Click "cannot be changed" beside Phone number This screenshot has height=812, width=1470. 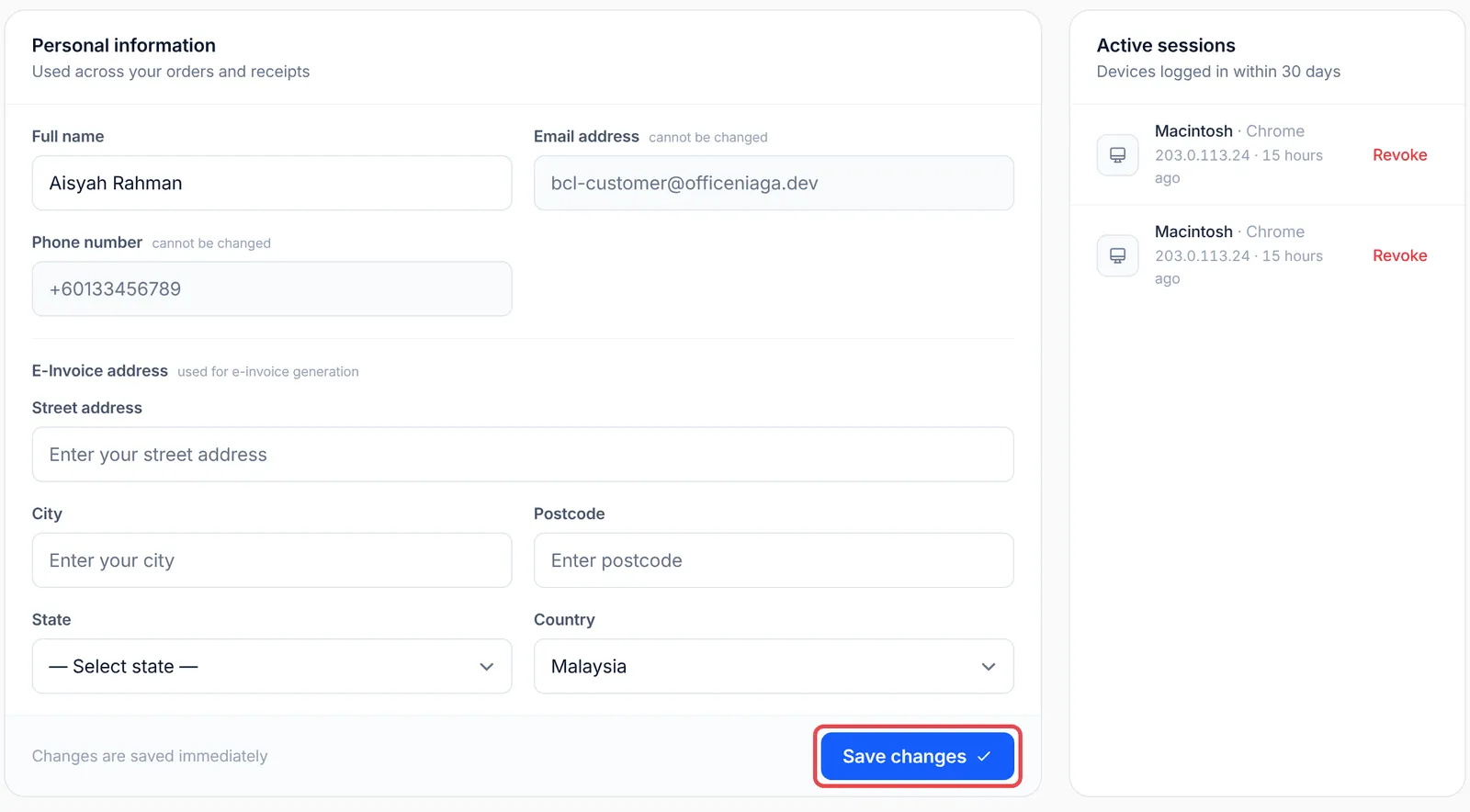tap(211, 243)
